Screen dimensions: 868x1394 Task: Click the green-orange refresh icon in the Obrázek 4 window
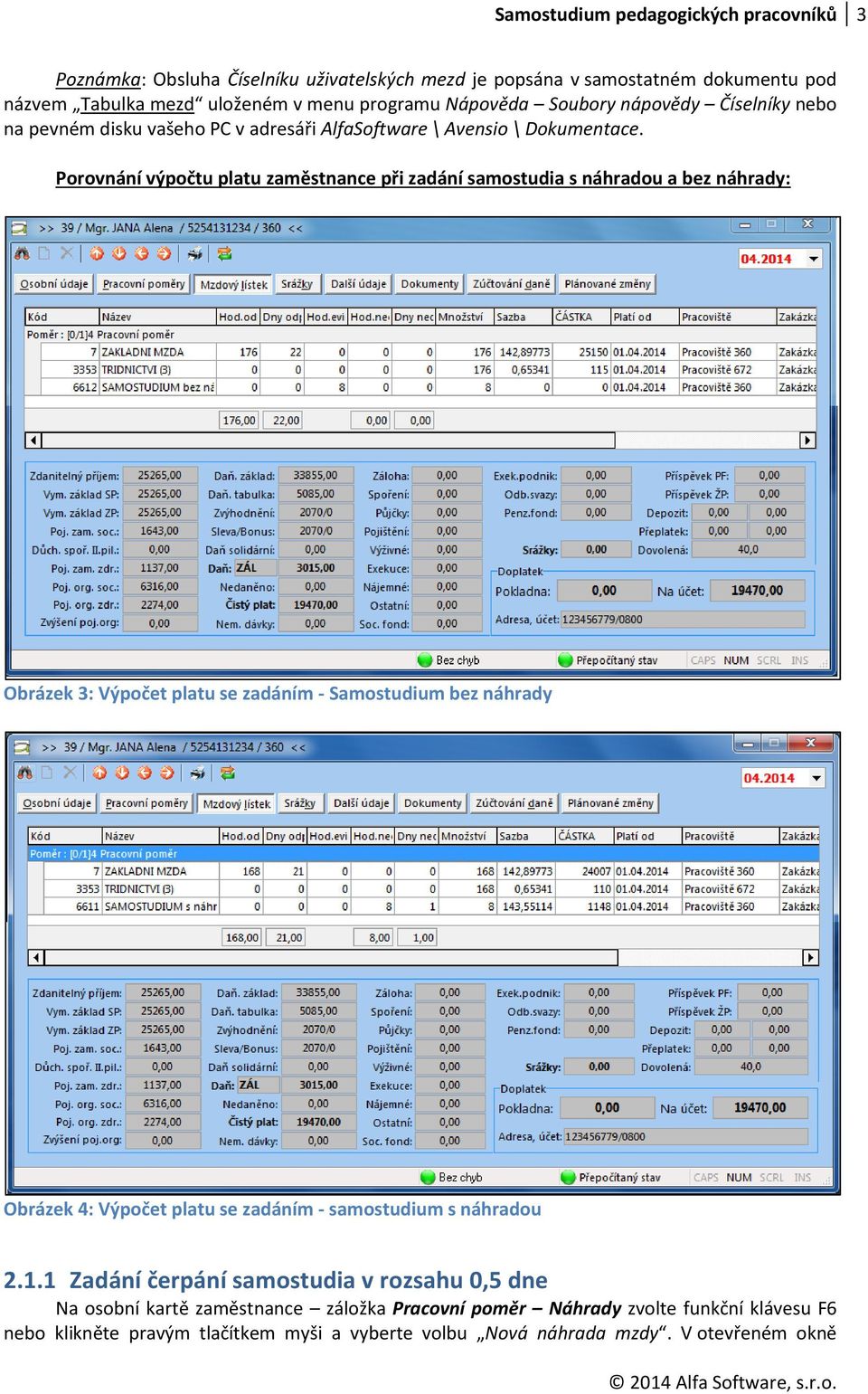tap(227, 773)
